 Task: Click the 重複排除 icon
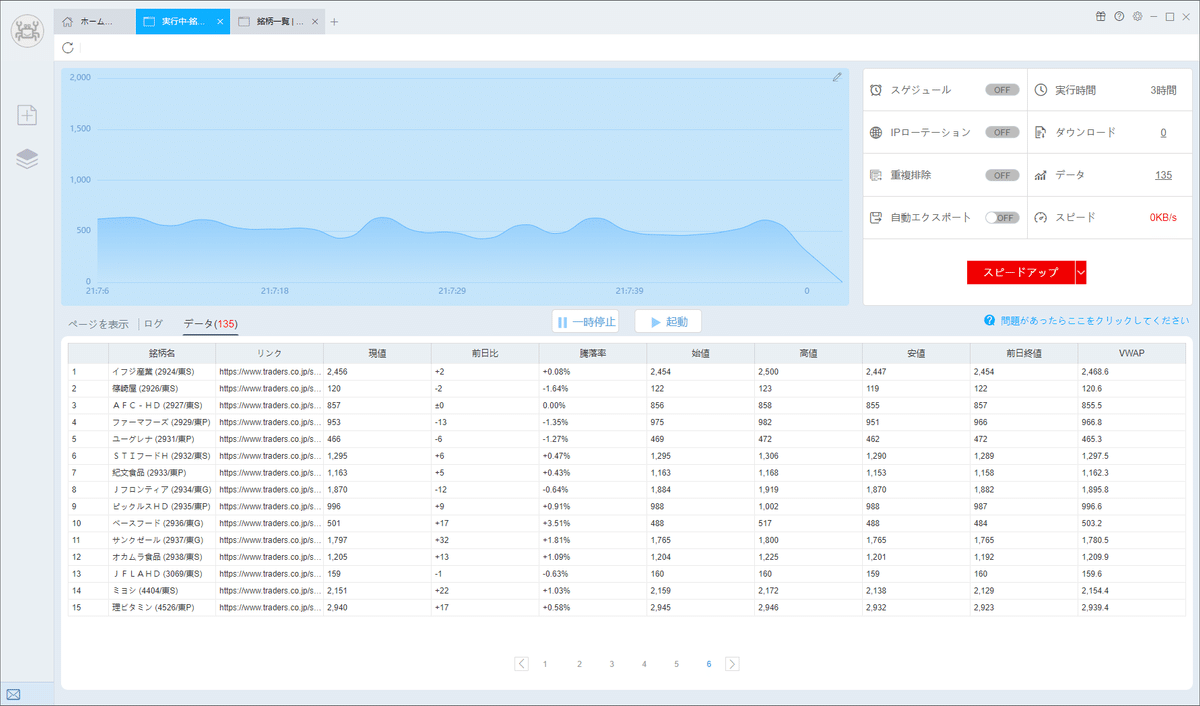pyautogui.click(x=876, y=175)
